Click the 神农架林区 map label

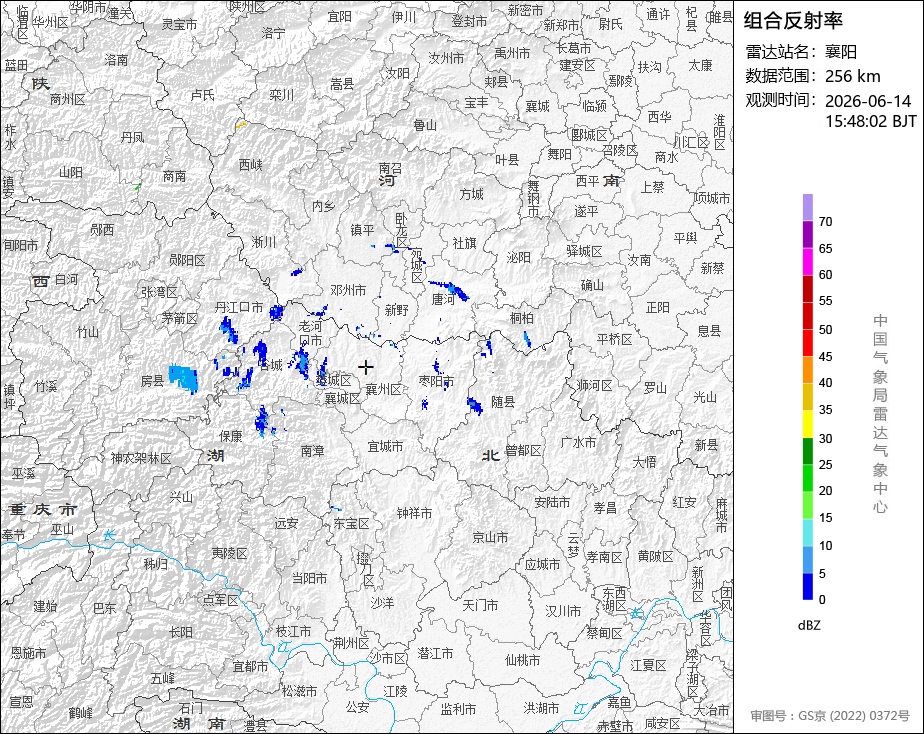point(141,458)
